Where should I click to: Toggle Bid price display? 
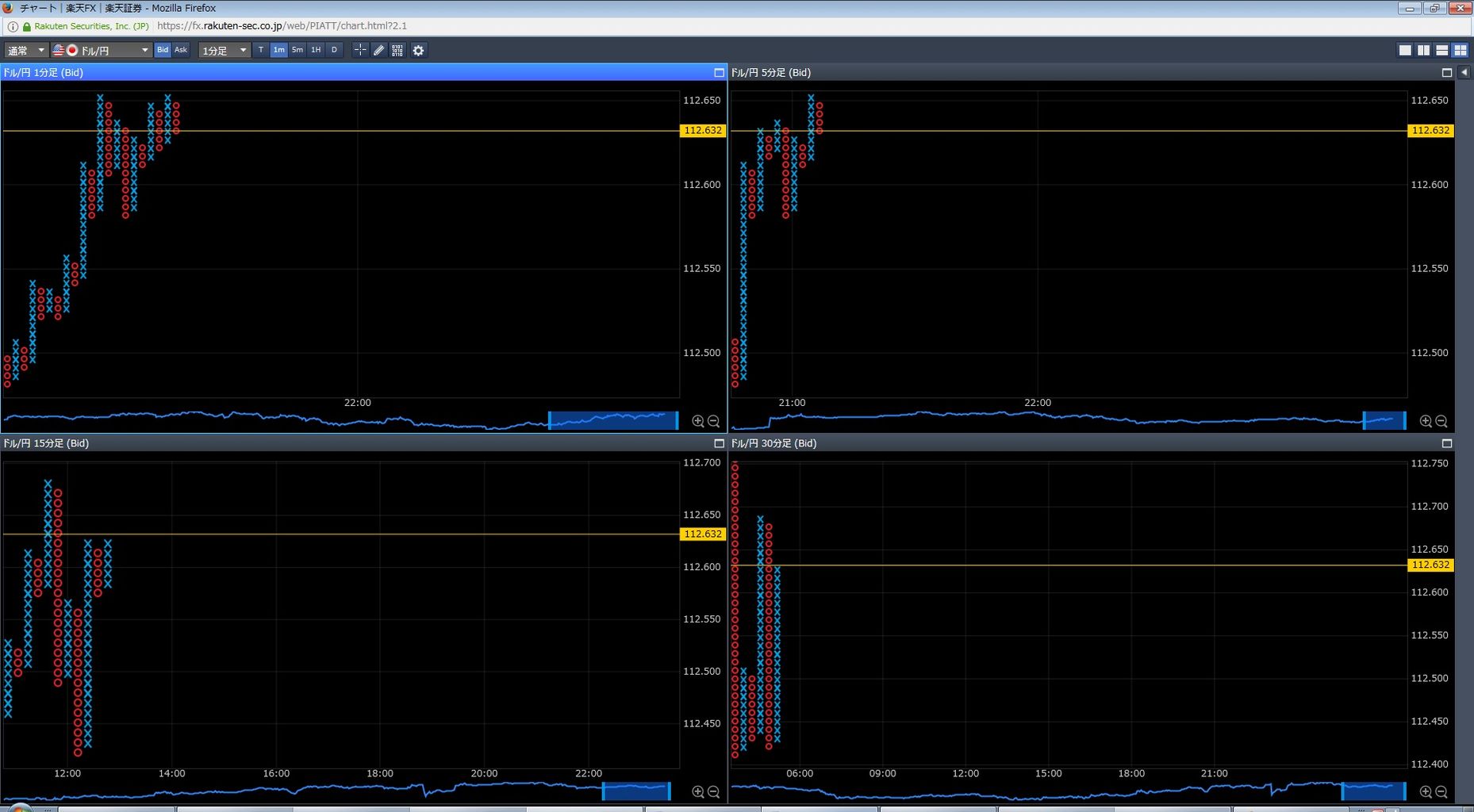point(163,50)
